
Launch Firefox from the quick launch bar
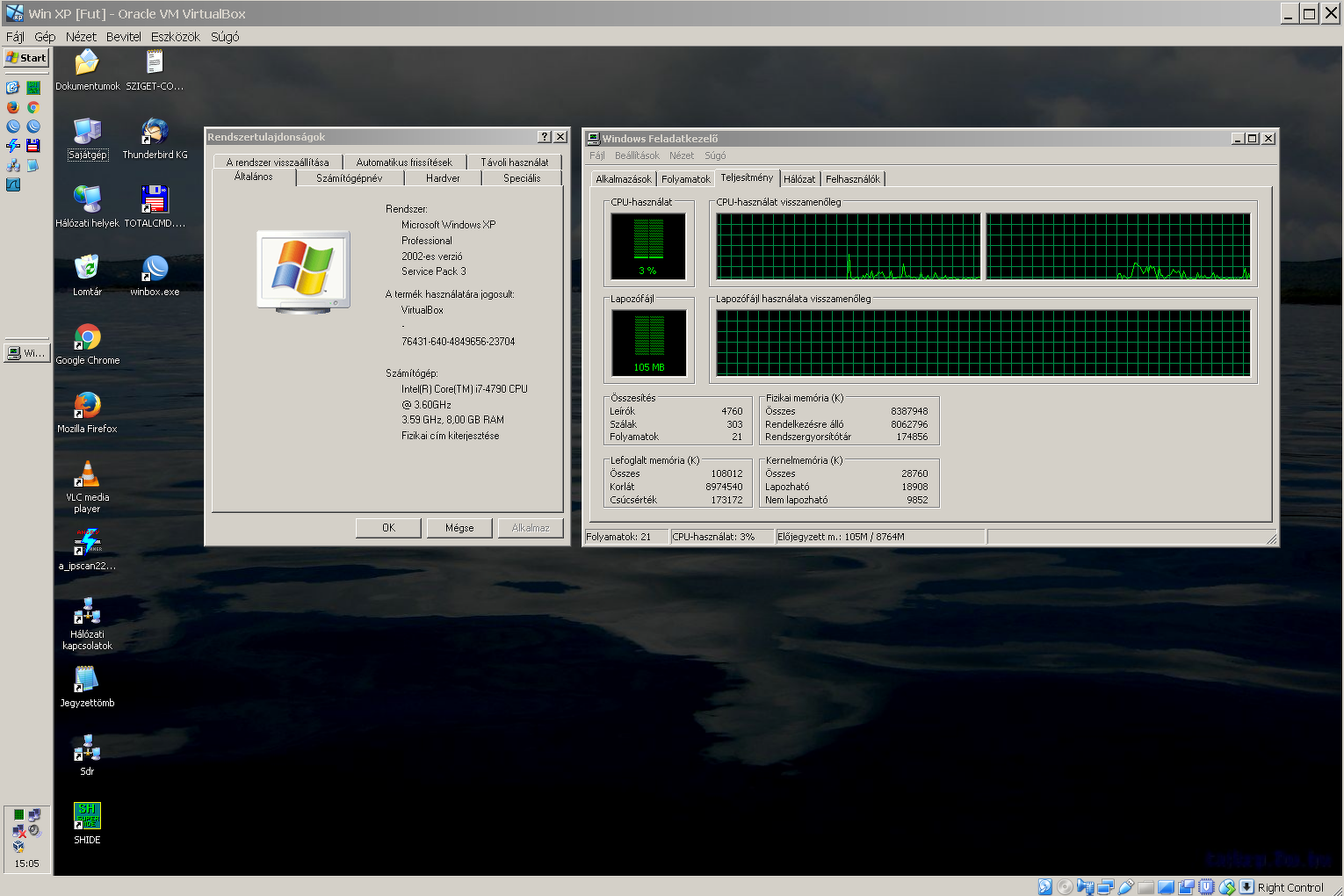pyautogui.click(x=12, y=107)
